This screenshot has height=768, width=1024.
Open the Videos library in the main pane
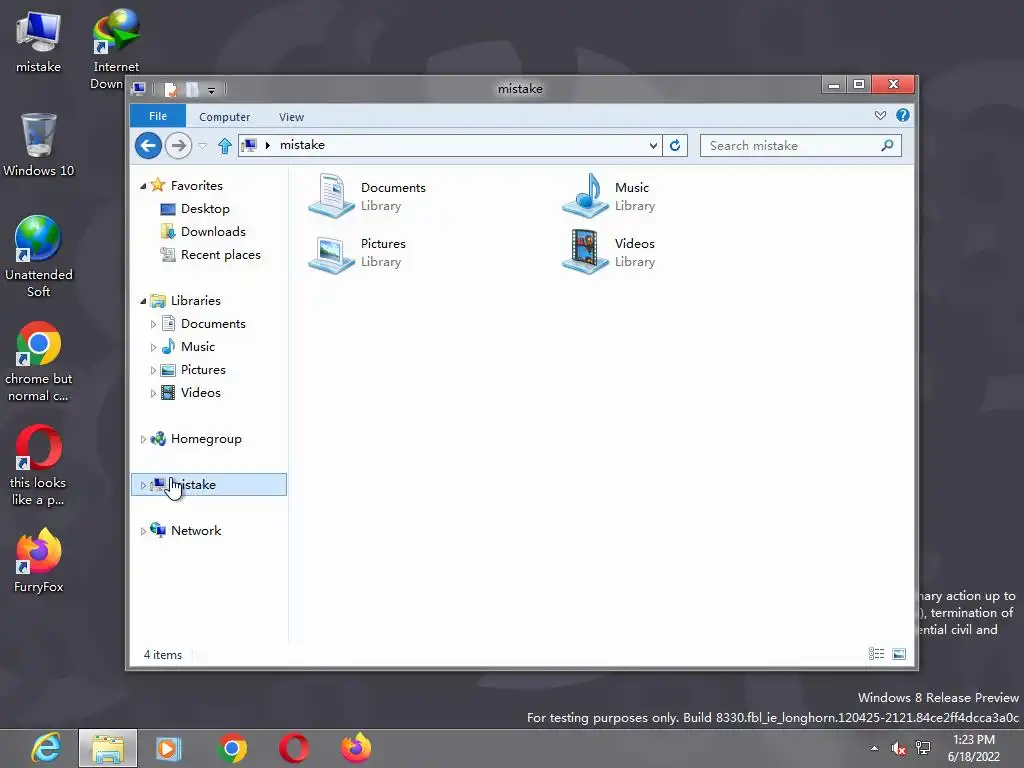[609, 252]
